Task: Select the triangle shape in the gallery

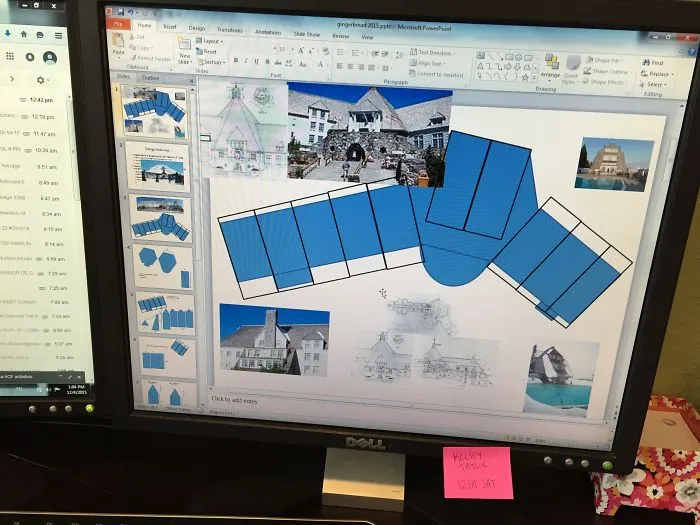Action: point(480,67)
